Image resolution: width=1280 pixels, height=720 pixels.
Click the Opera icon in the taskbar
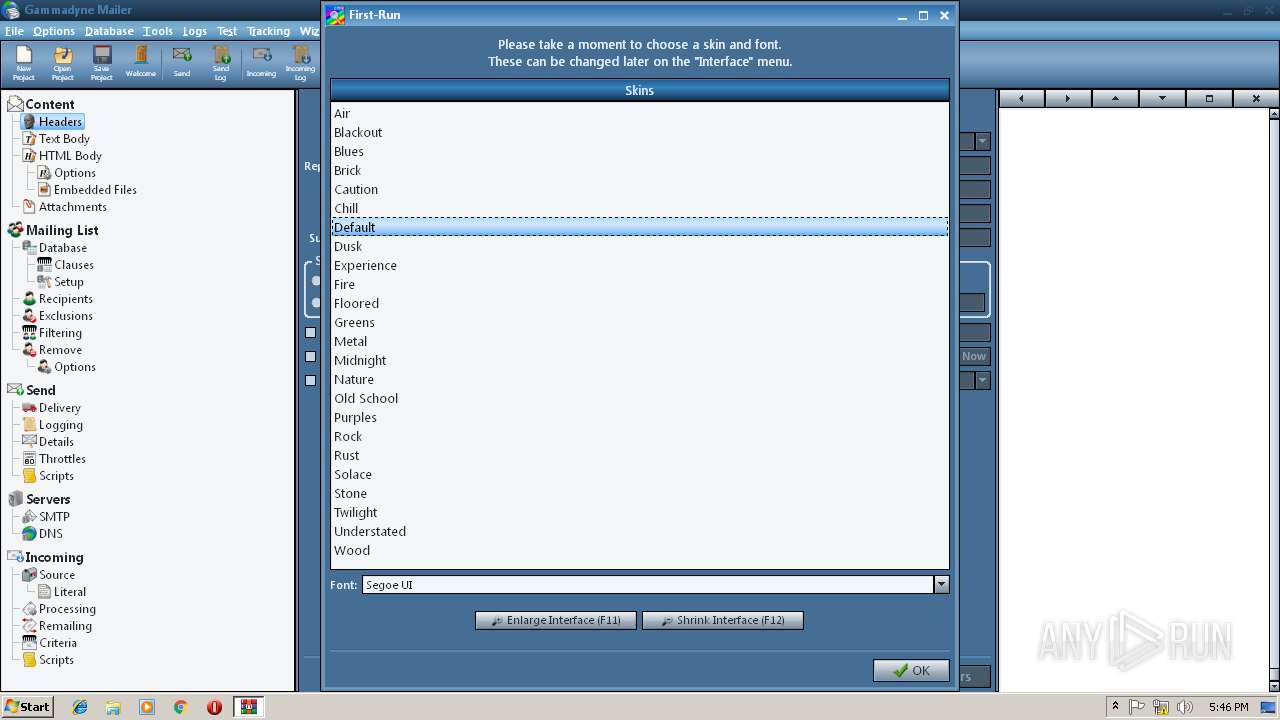pyautogui.click(x=214, y=707)
